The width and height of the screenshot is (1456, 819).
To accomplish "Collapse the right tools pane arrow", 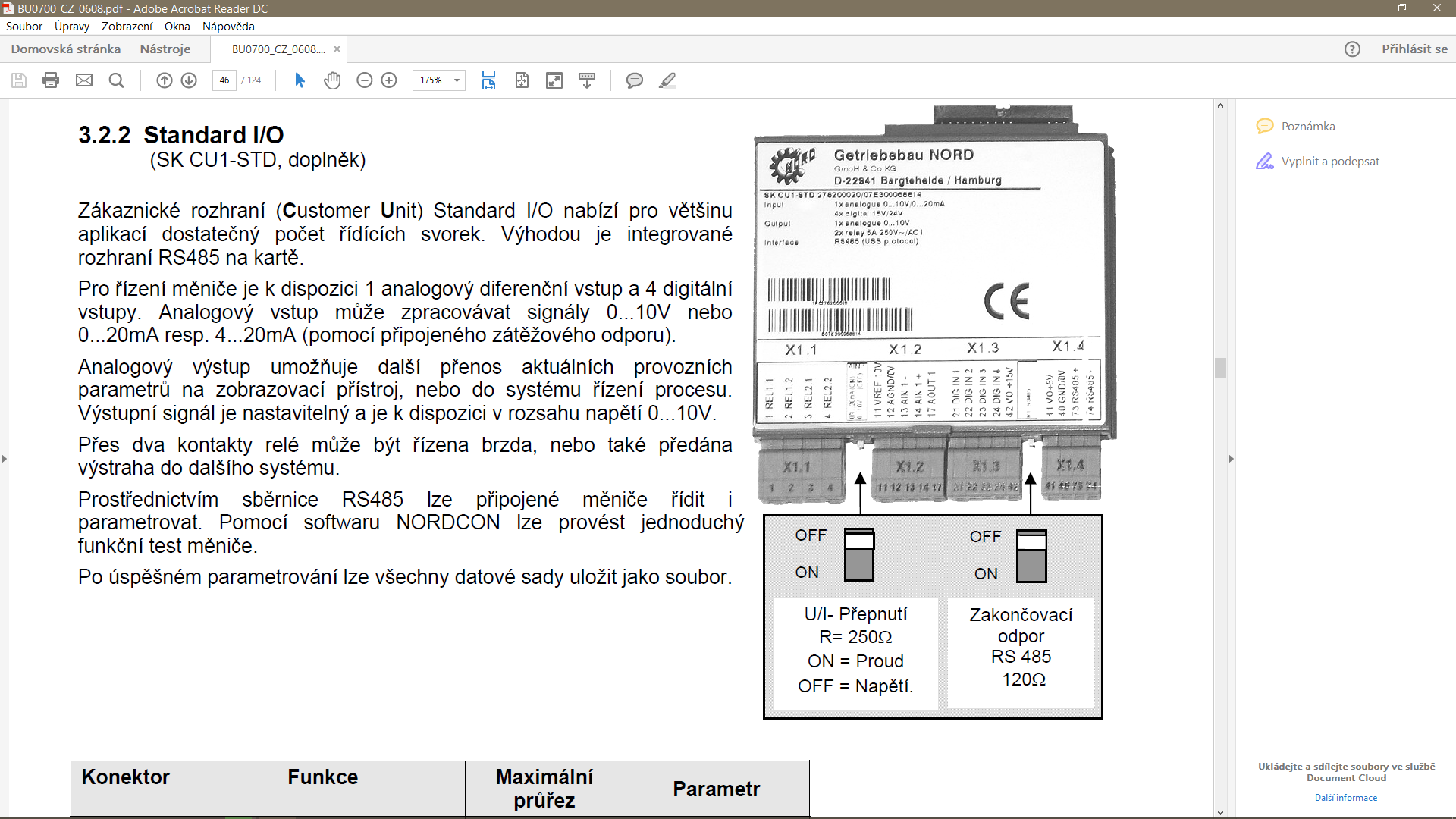I will (x=1232, y=459).
